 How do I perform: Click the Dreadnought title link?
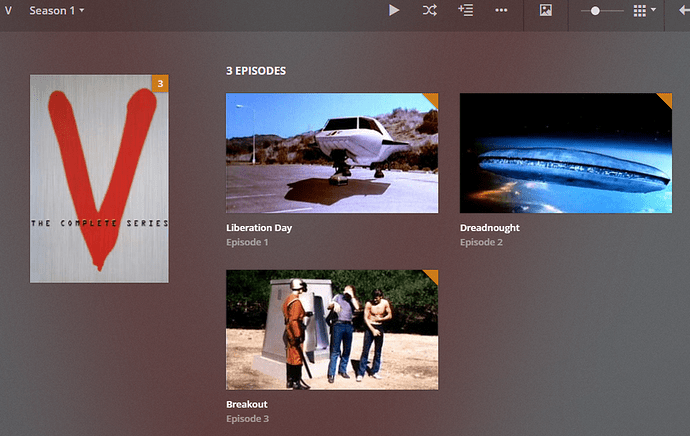tap(489, 228)
